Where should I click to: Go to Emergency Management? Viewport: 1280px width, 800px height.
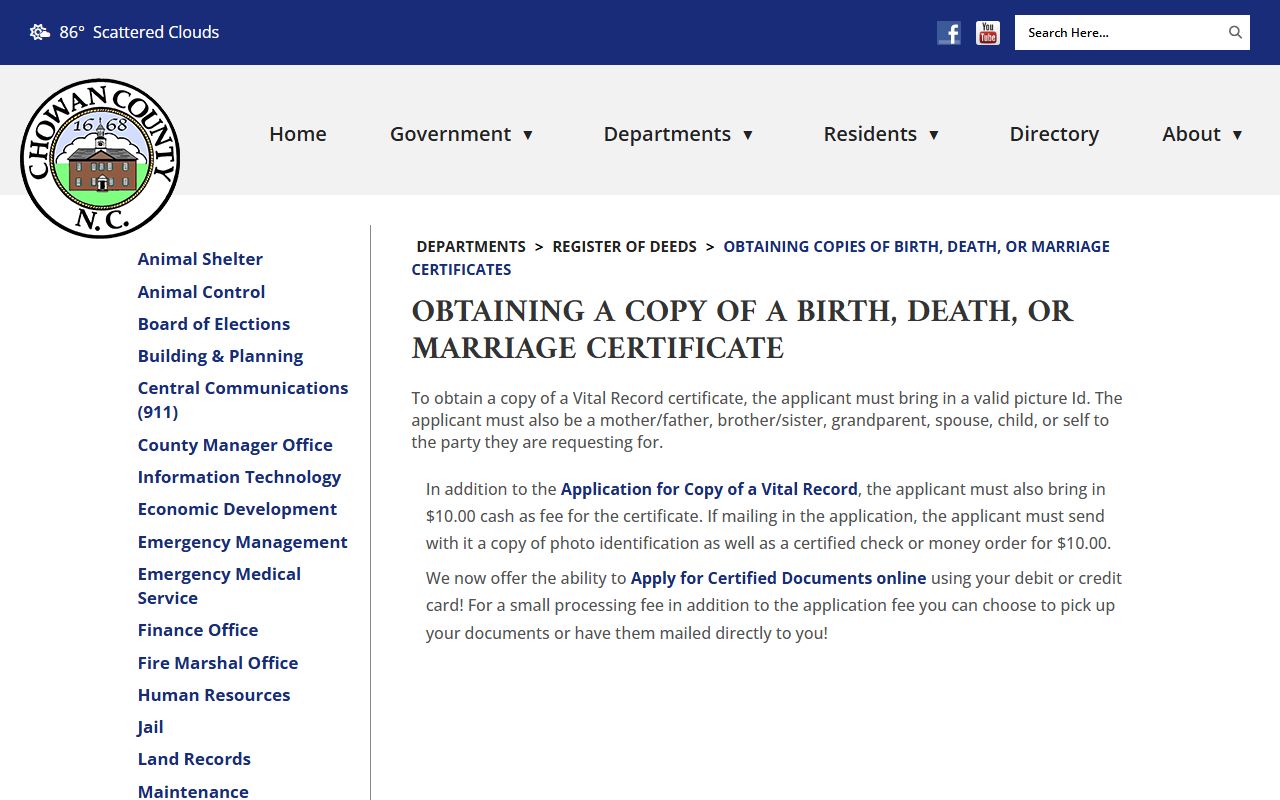point(242,542)
